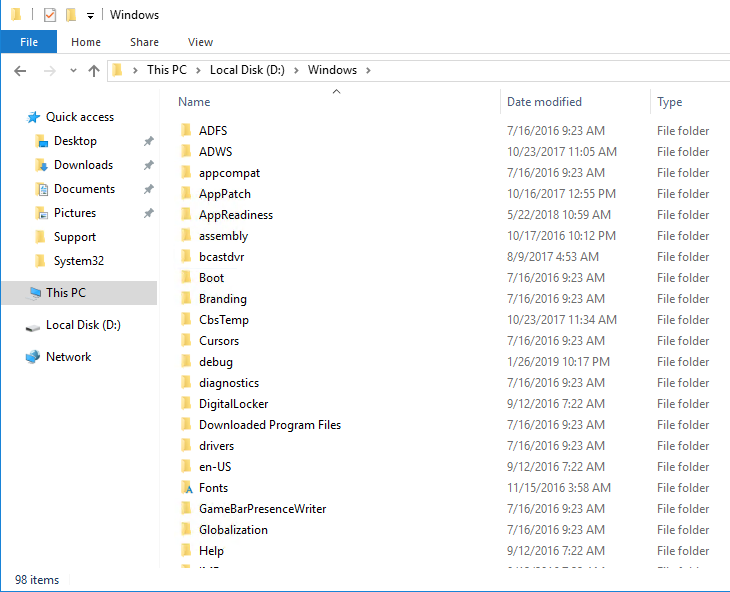Select This PC in navigation pane

click(x=79, y=293)
